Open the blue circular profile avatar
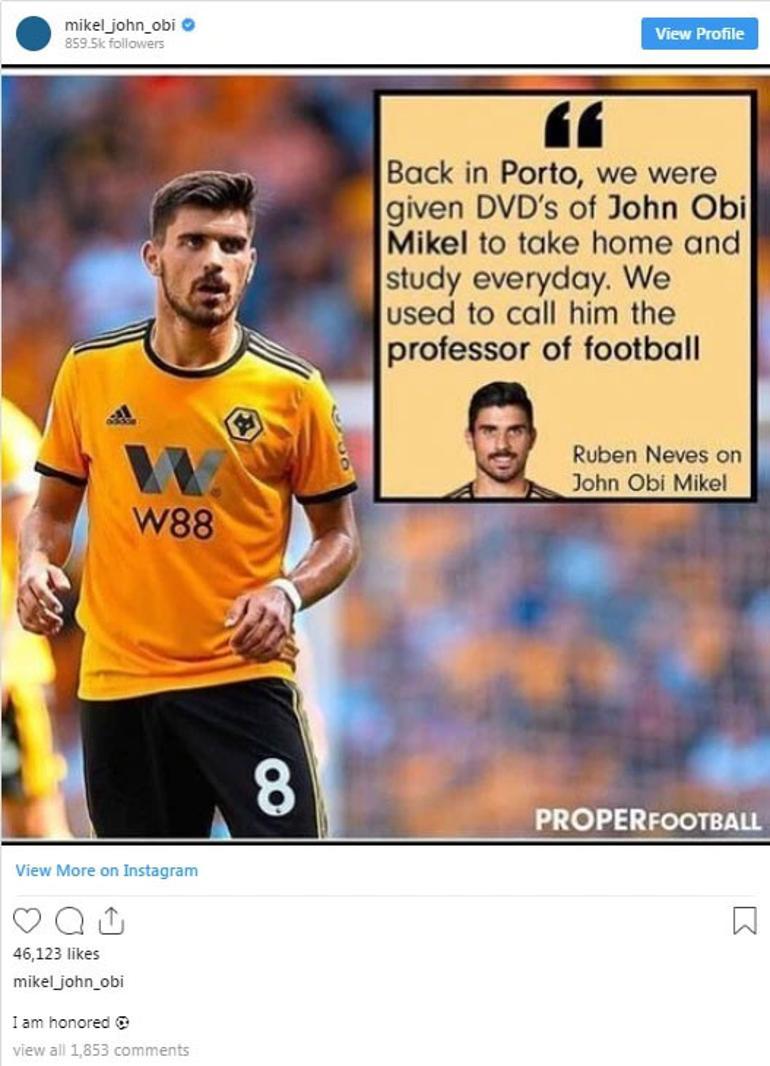770x1066 pixels. (33, 33)
